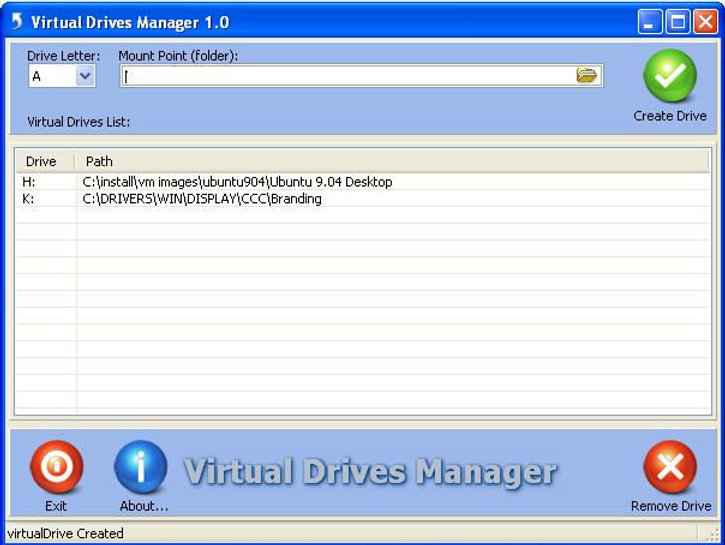Click the Exit text label
725x545 pixels.
(56, 507)
